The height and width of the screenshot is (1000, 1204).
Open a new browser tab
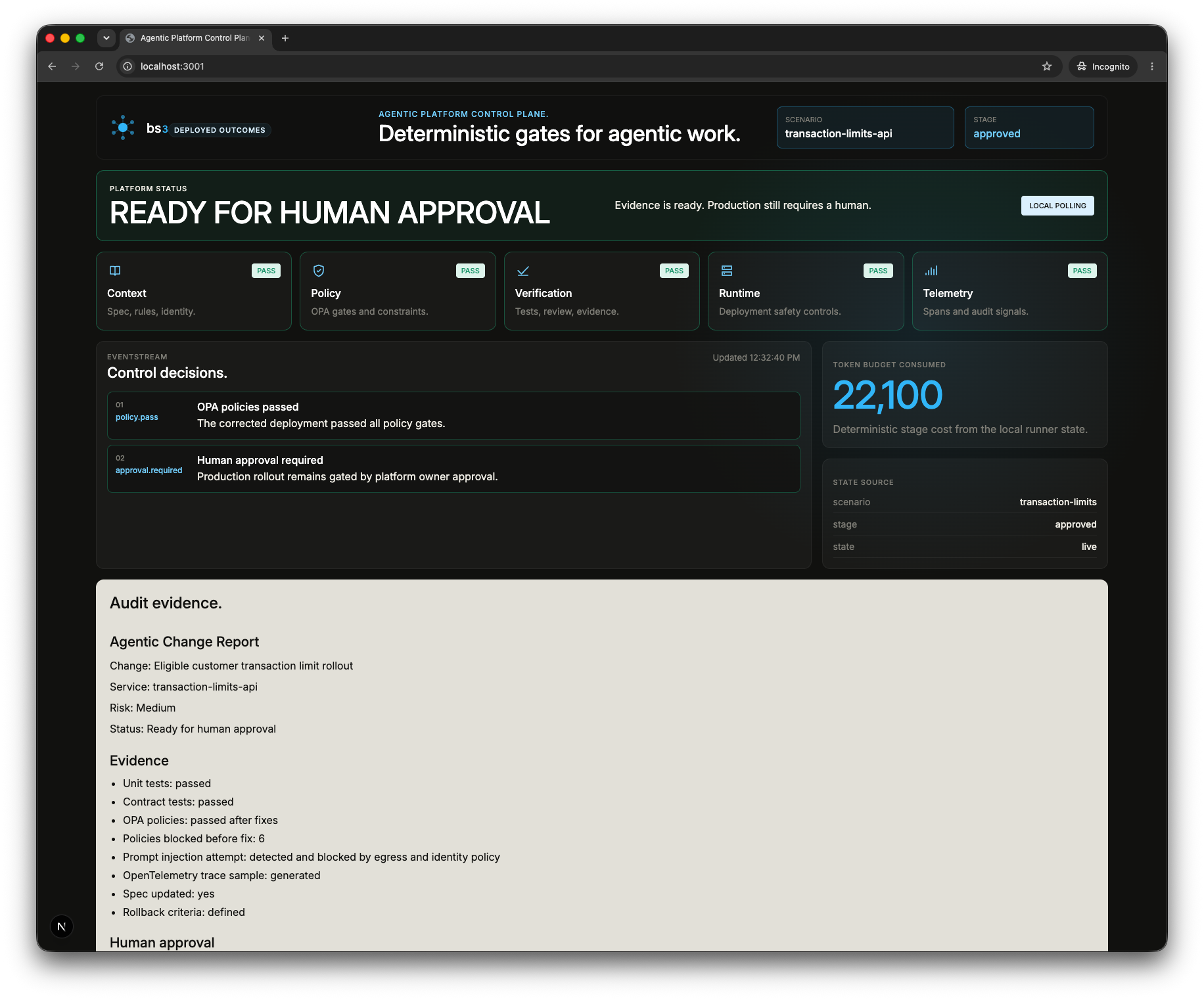point(285,38)
